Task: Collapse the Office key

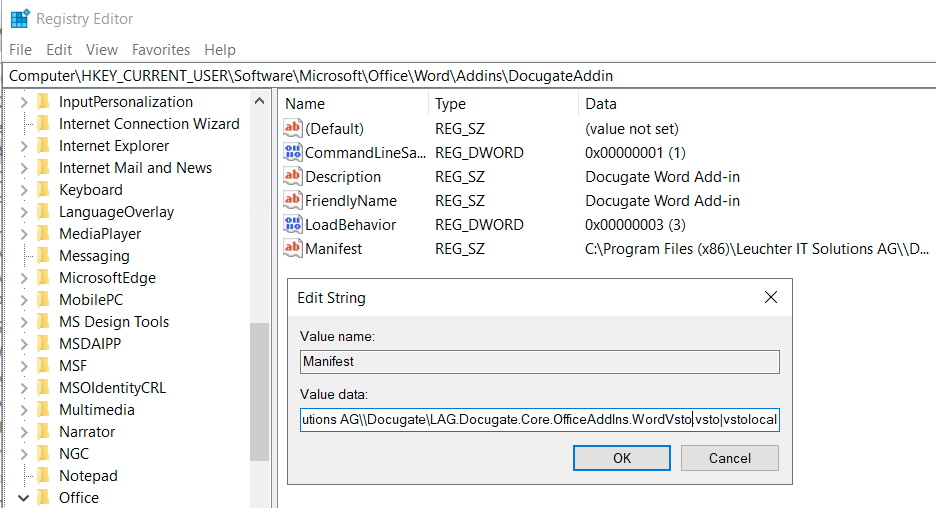Action: pos(23,498)
